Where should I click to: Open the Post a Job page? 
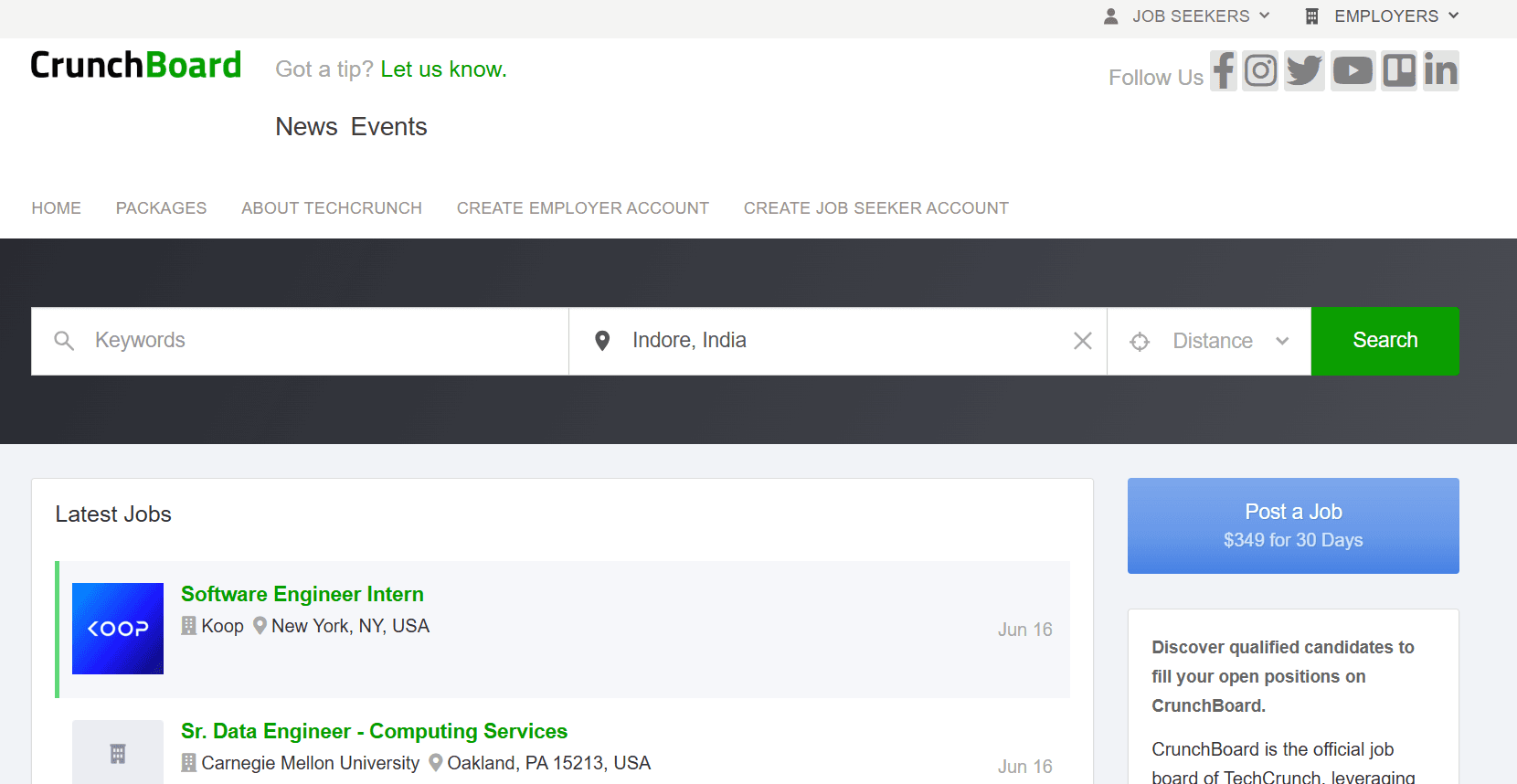tap(1292, 525)
